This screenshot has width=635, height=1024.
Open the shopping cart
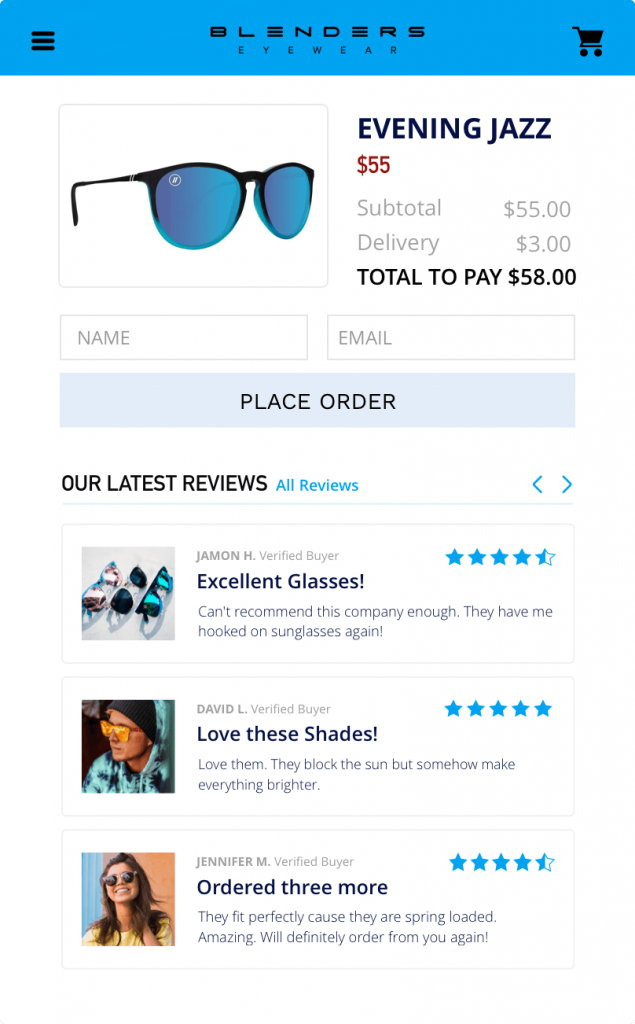tap(588, 40)
